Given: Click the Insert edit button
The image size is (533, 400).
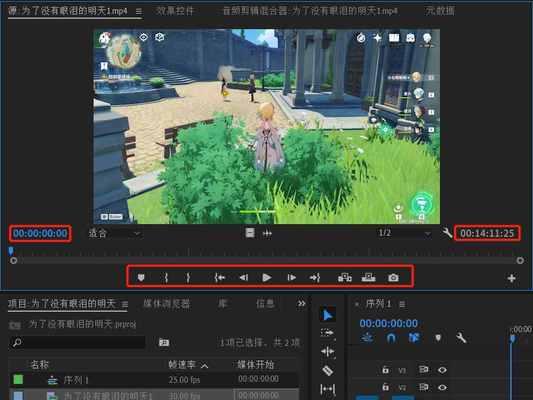Looking at the screenshot, I should coord(345,278).
